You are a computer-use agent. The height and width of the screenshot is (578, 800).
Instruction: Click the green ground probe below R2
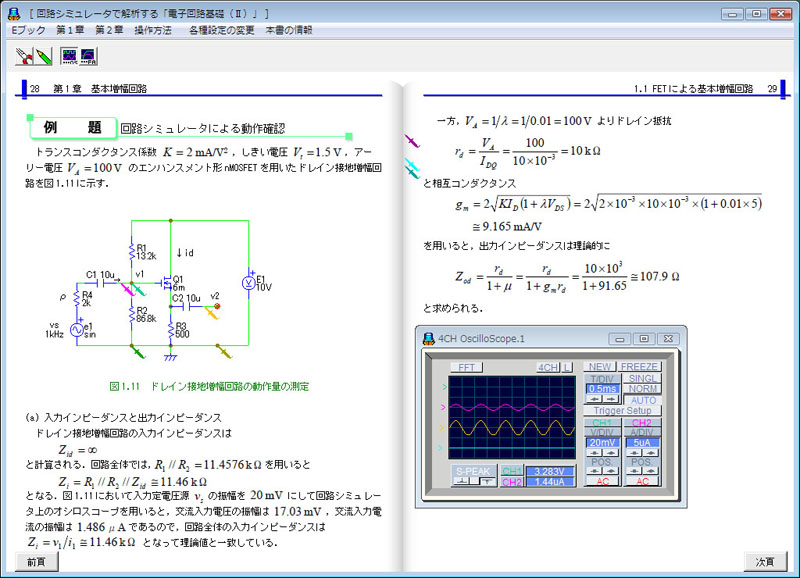tap(138, 351)
